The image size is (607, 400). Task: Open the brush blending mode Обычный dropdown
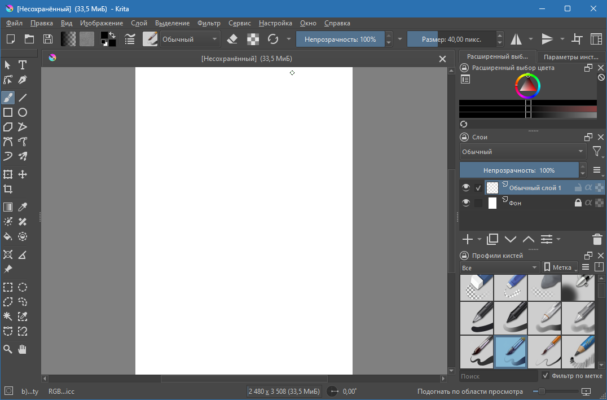tap(190, 39)
